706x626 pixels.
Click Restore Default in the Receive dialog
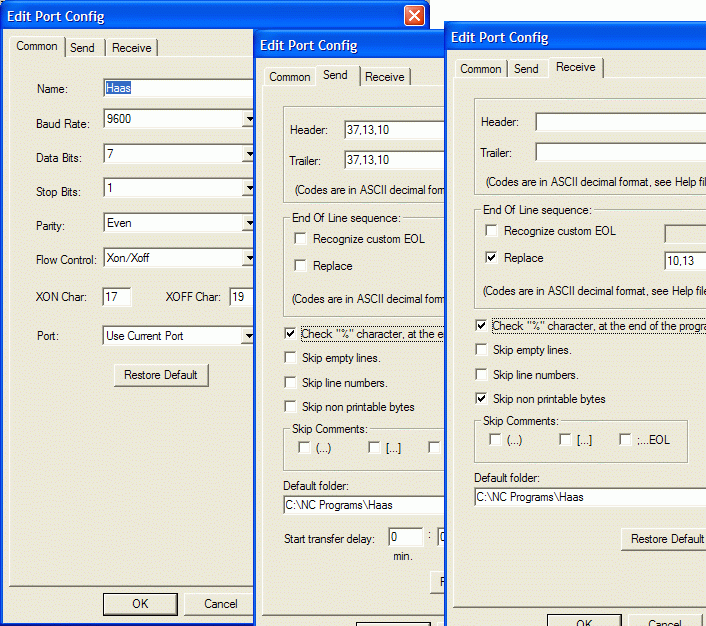[664, 539]
